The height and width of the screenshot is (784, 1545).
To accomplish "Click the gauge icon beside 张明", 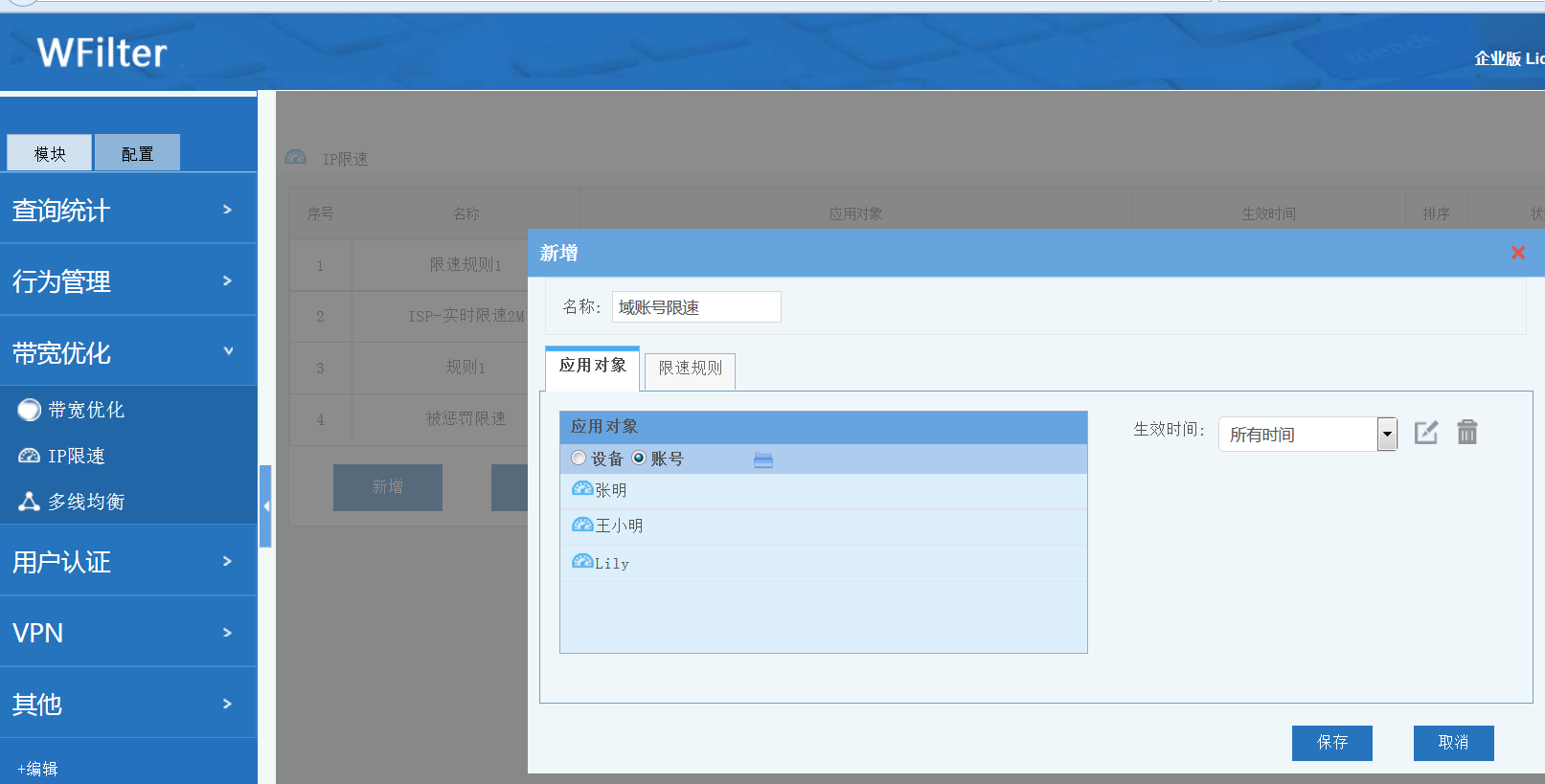I will pos(581,489).
